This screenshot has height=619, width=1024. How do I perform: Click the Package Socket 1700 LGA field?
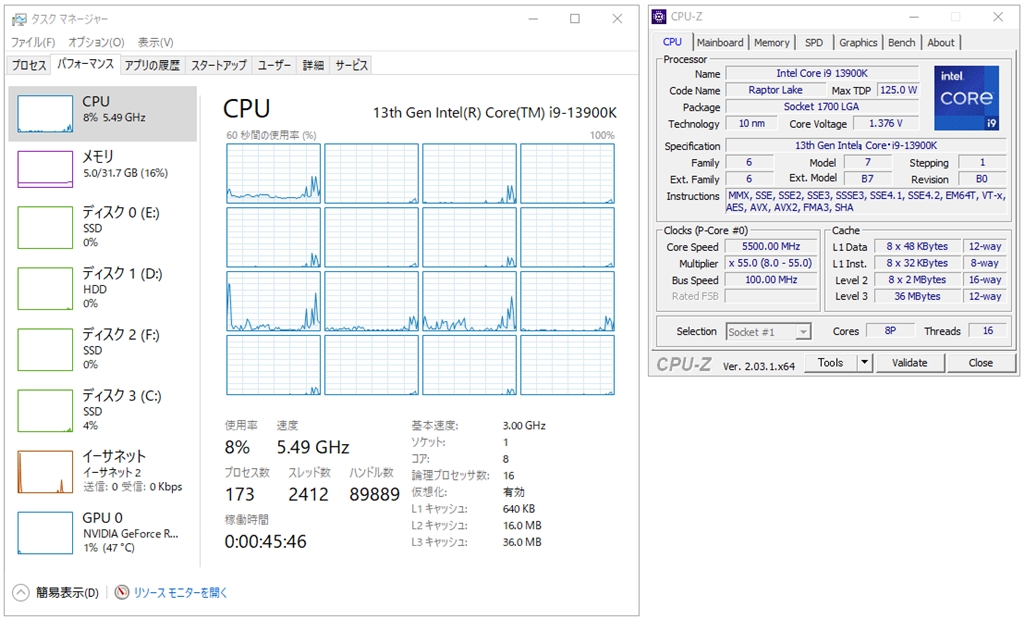click(x=822, y=106)
